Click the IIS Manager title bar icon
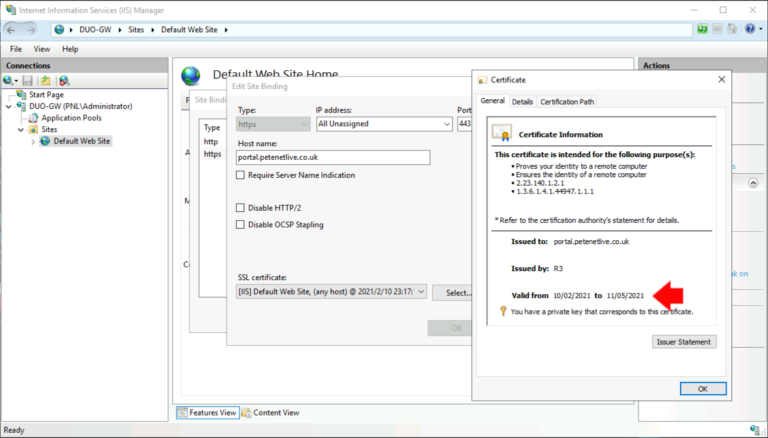This screenshot has width=768, height=438. [x=10, y=9]
